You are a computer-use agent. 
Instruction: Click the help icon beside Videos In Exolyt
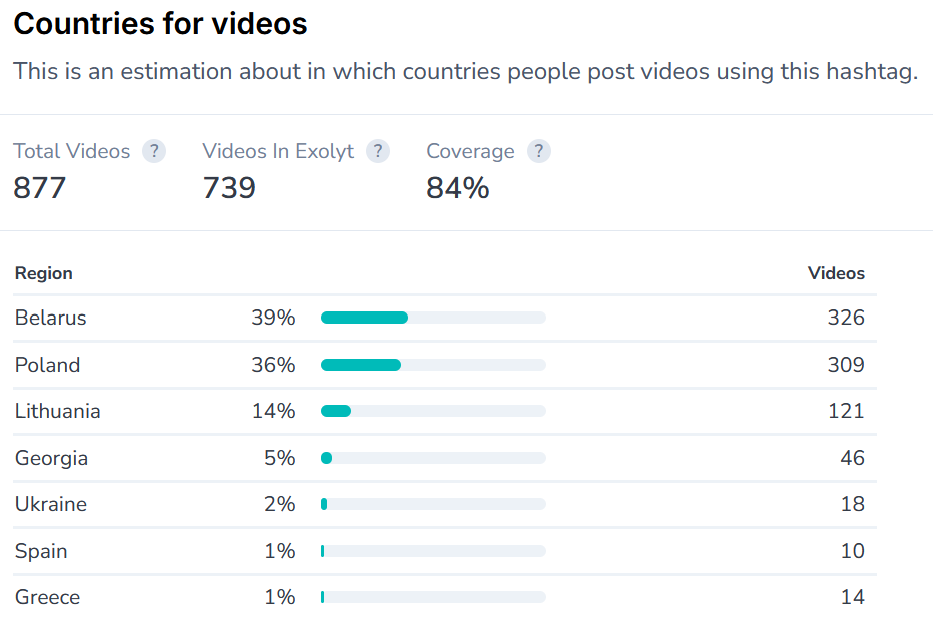377,152
